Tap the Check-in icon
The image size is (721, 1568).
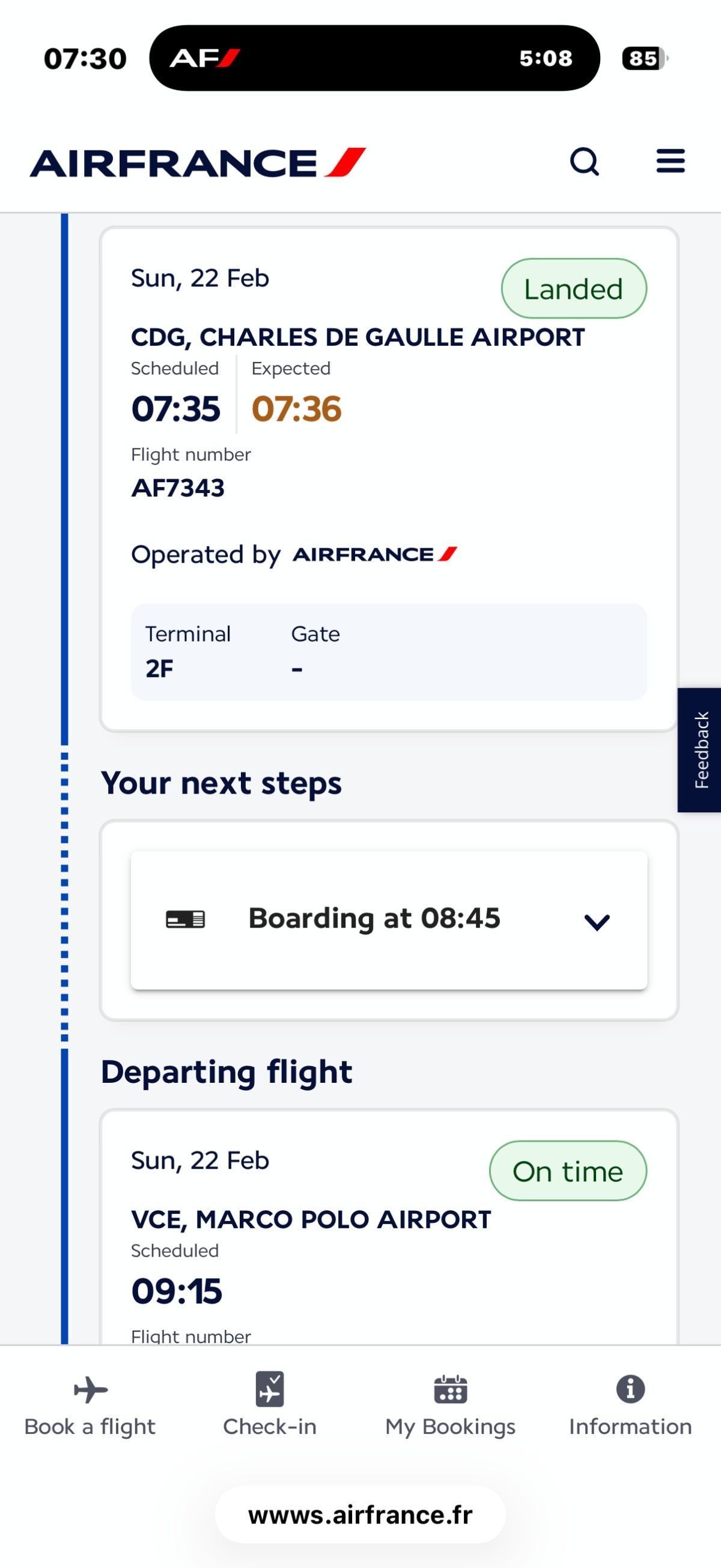point(270,1389)
